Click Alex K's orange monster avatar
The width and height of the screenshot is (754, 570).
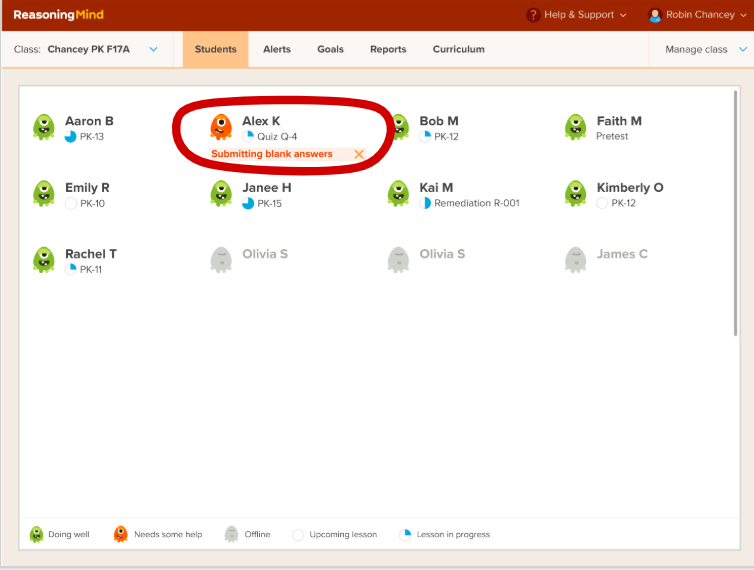[x=221, y=127]
